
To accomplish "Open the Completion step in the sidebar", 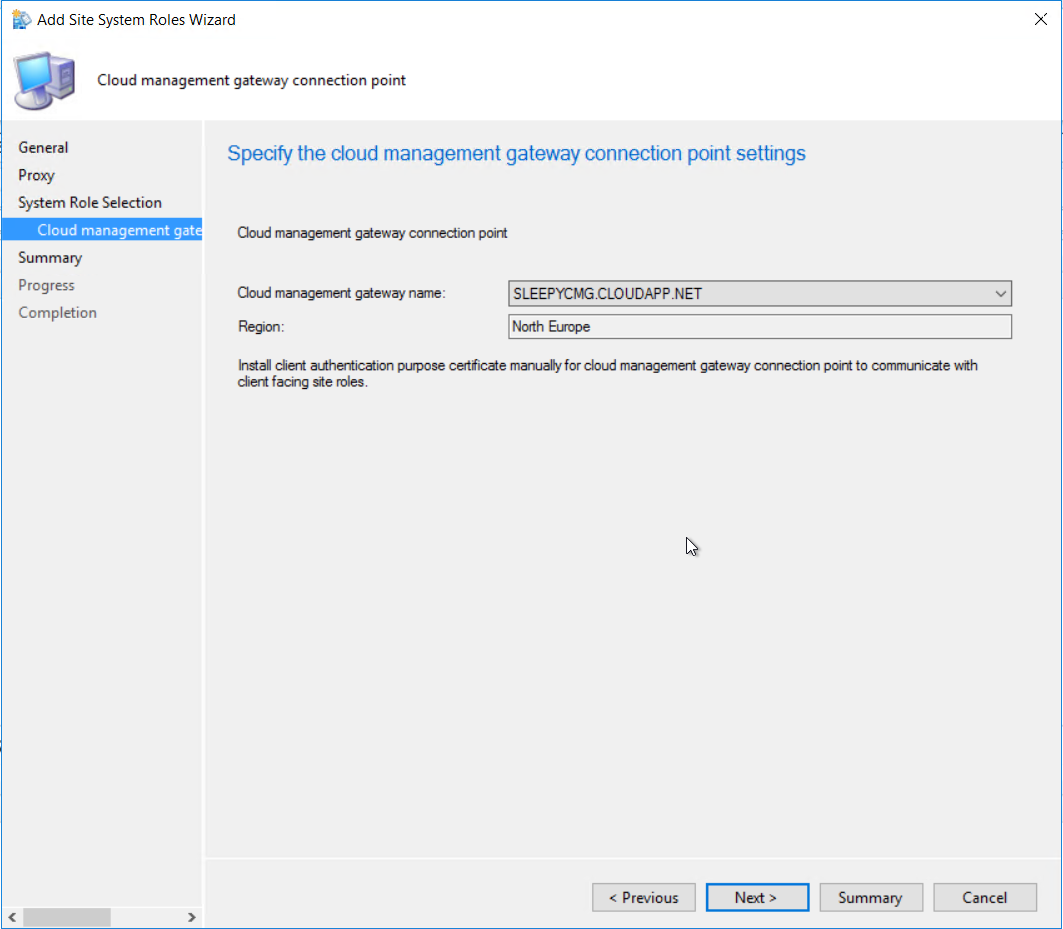I will pos(57,312).
